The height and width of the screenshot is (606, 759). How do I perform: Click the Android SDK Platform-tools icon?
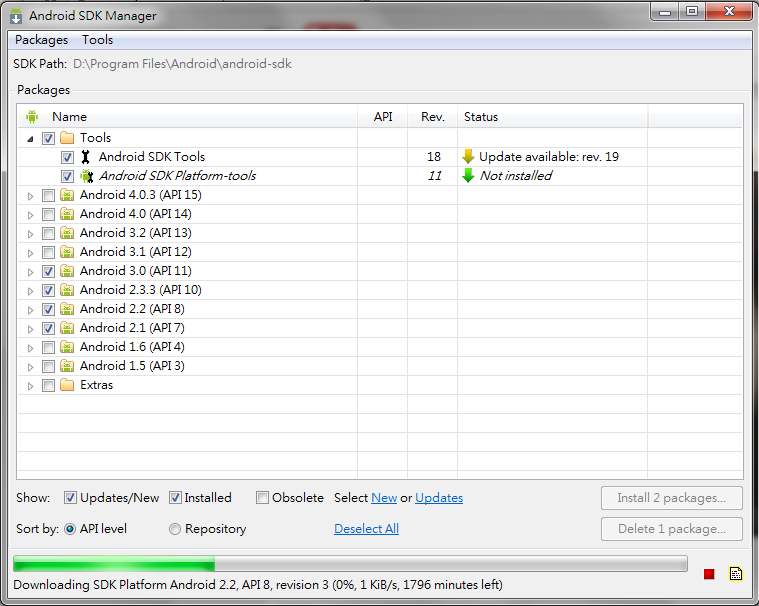pos(86,176)
